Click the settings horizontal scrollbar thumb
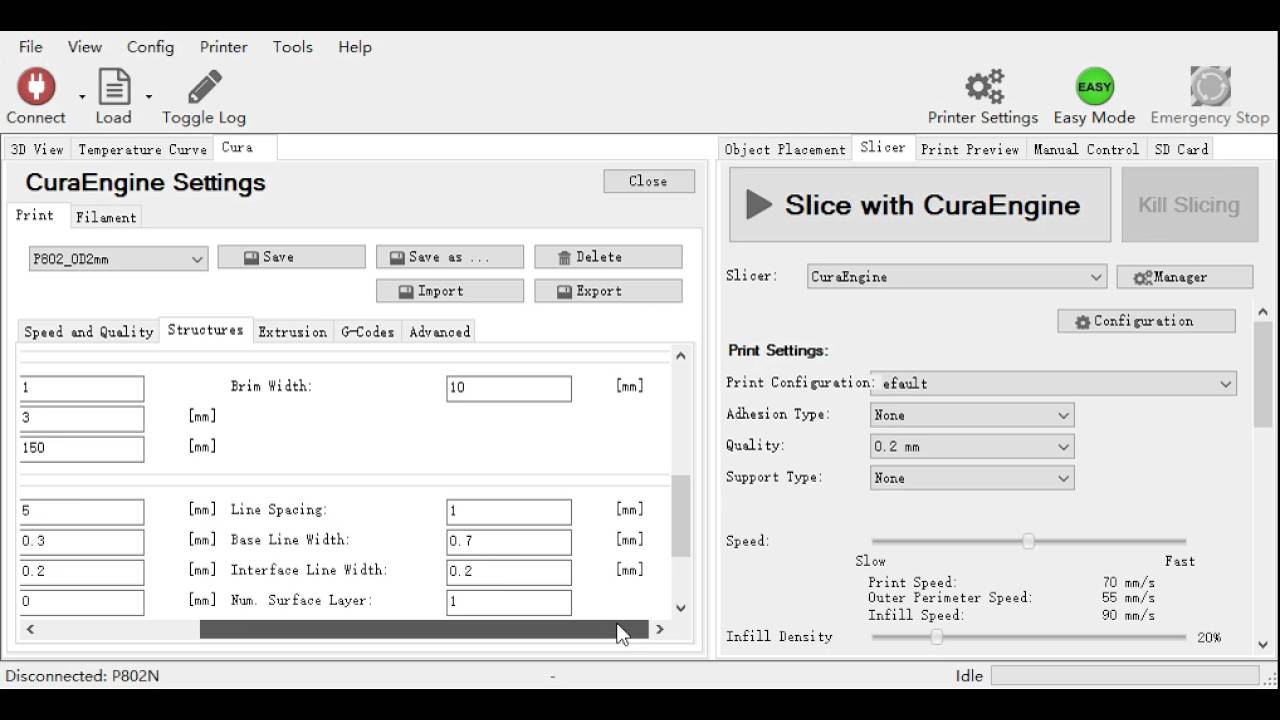 click(424, 629)
